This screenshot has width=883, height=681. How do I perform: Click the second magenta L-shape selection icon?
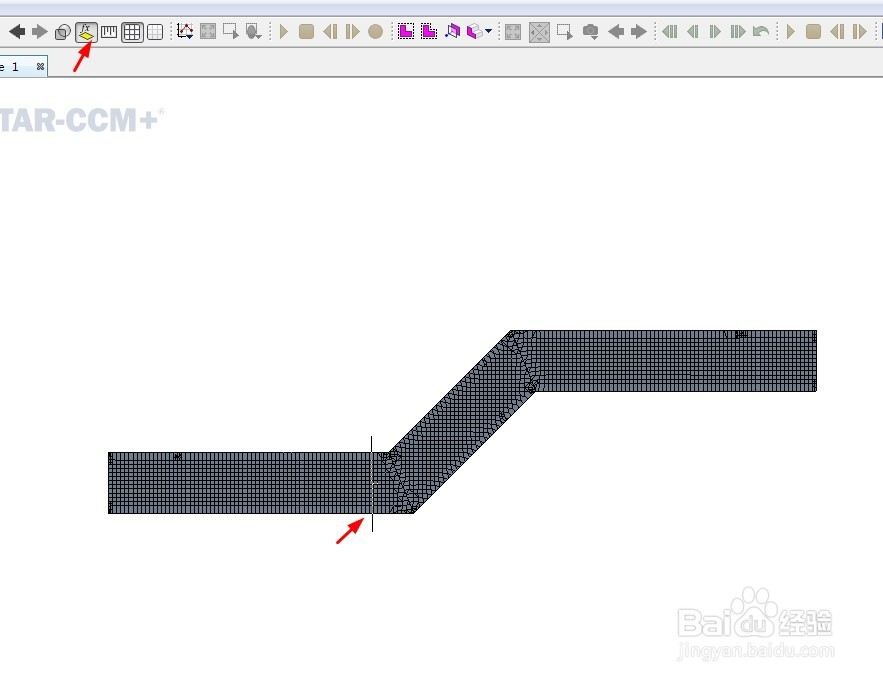pyautogui.click(x=429, y=31)
